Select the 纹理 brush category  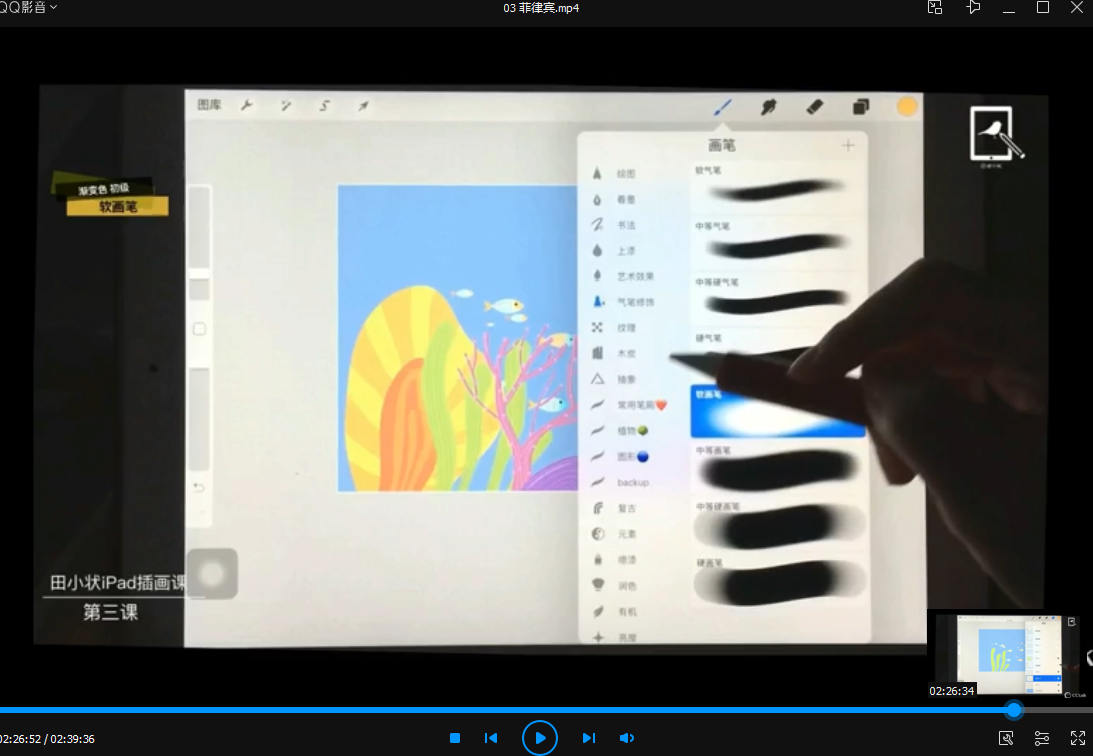pos(625,328)
